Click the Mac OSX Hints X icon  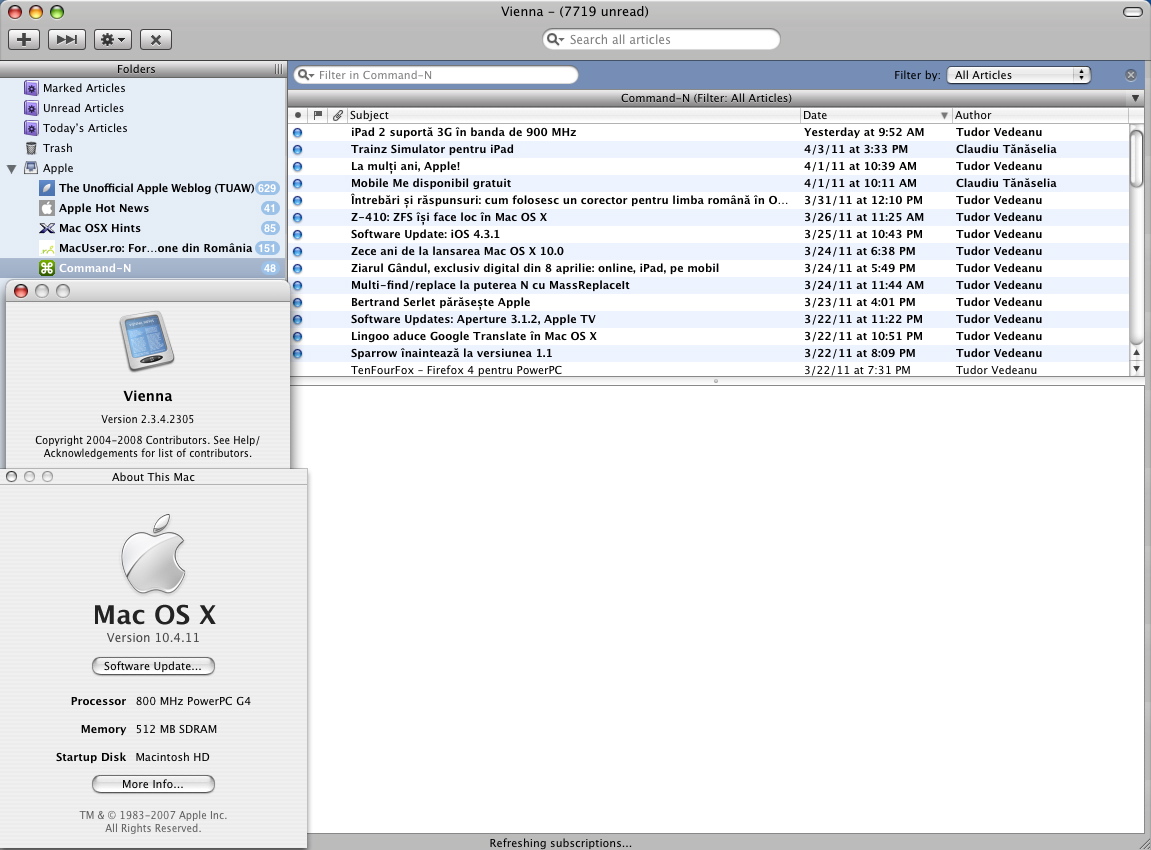(47, 228)
